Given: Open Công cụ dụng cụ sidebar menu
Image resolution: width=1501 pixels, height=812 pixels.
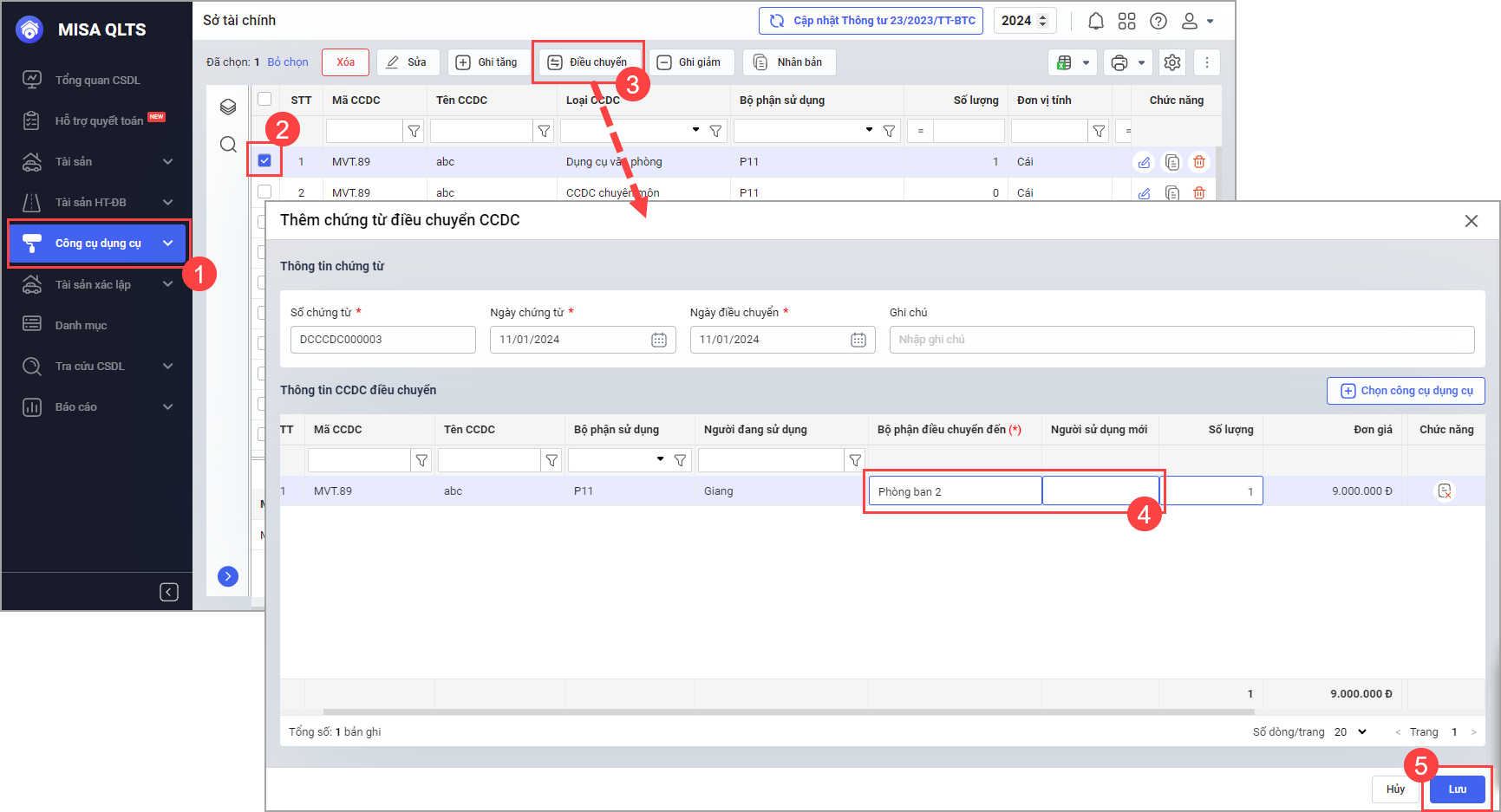Looking at the screenshot, I should tap(97, 244).
